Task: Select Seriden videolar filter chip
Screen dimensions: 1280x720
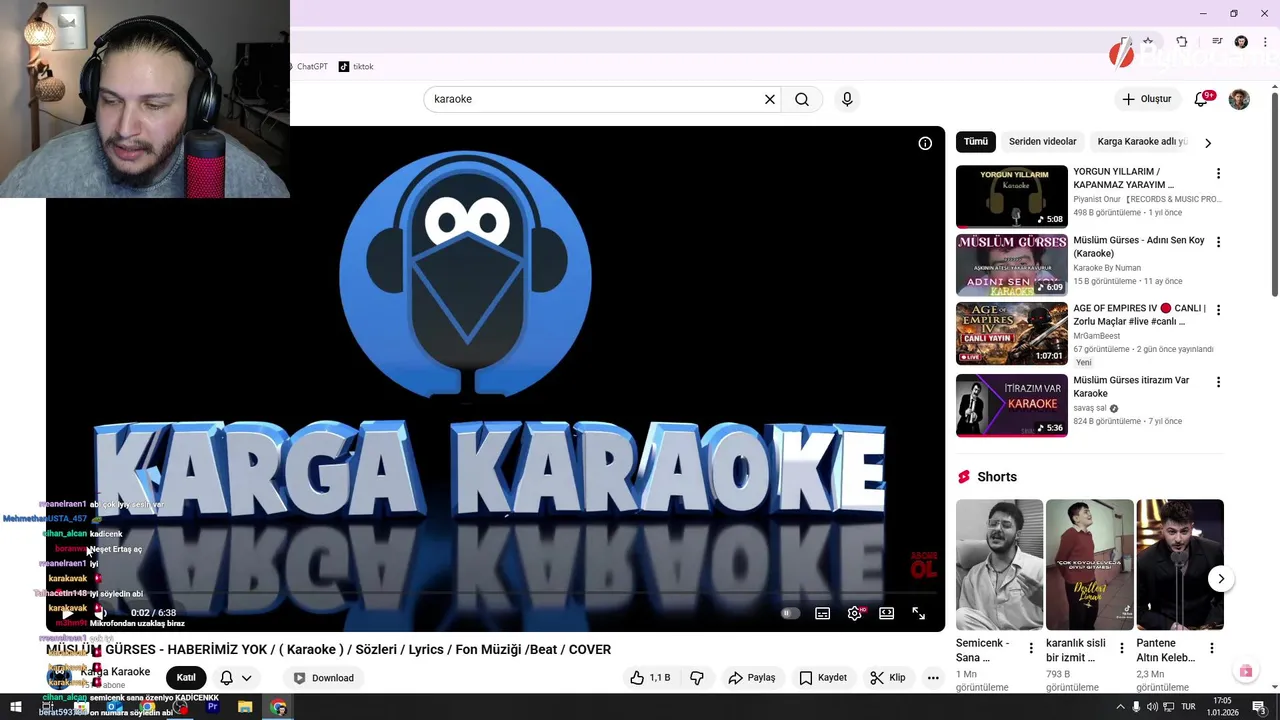Action: coord(1043,142)
